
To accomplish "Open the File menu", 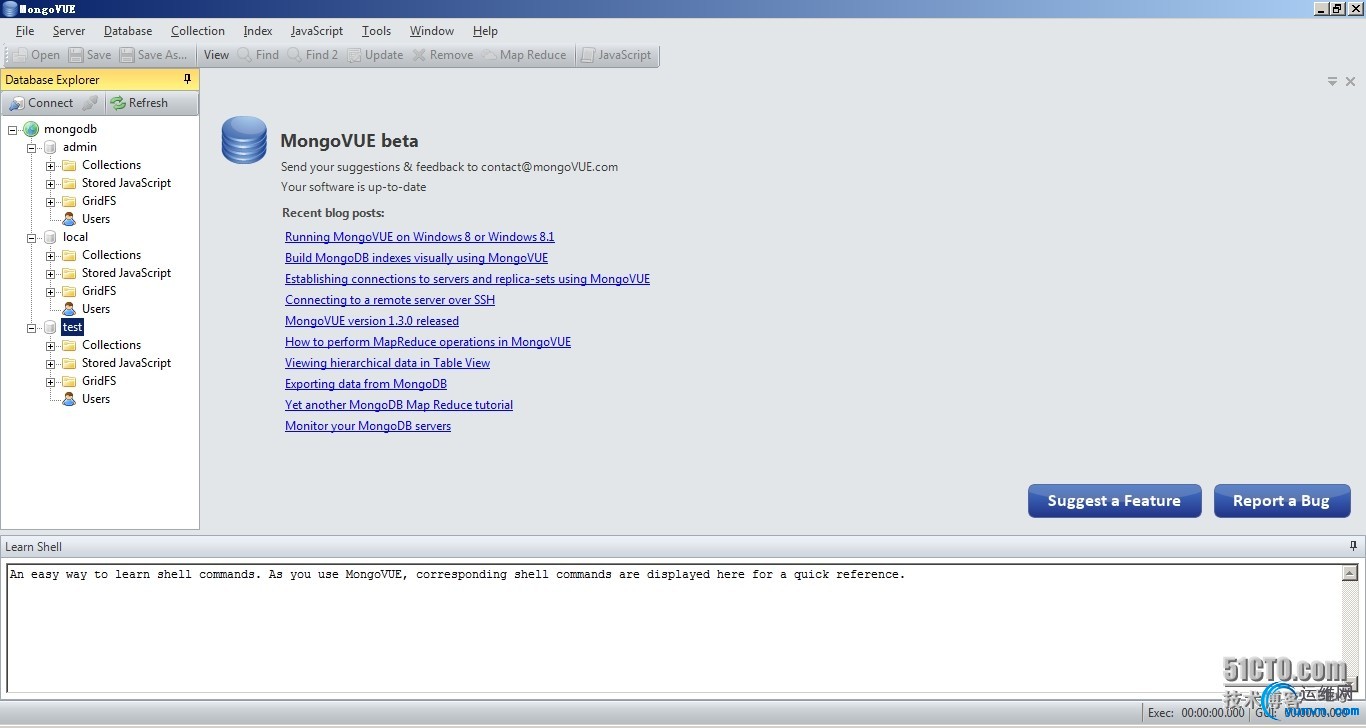I will 25,31.
